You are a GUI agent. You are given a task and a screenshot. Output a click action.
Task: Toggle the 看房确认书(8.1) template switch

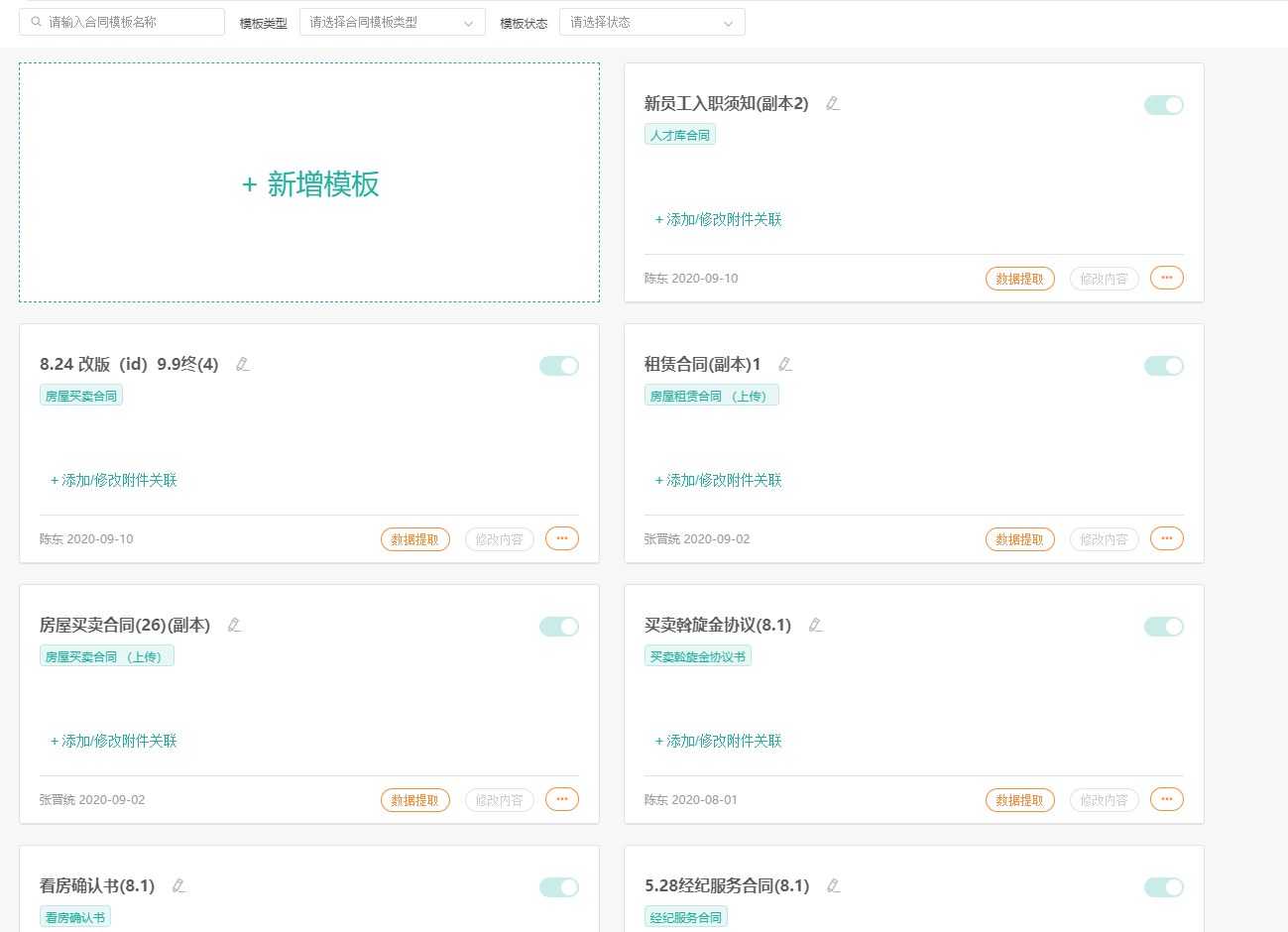[x=559, y=887]
